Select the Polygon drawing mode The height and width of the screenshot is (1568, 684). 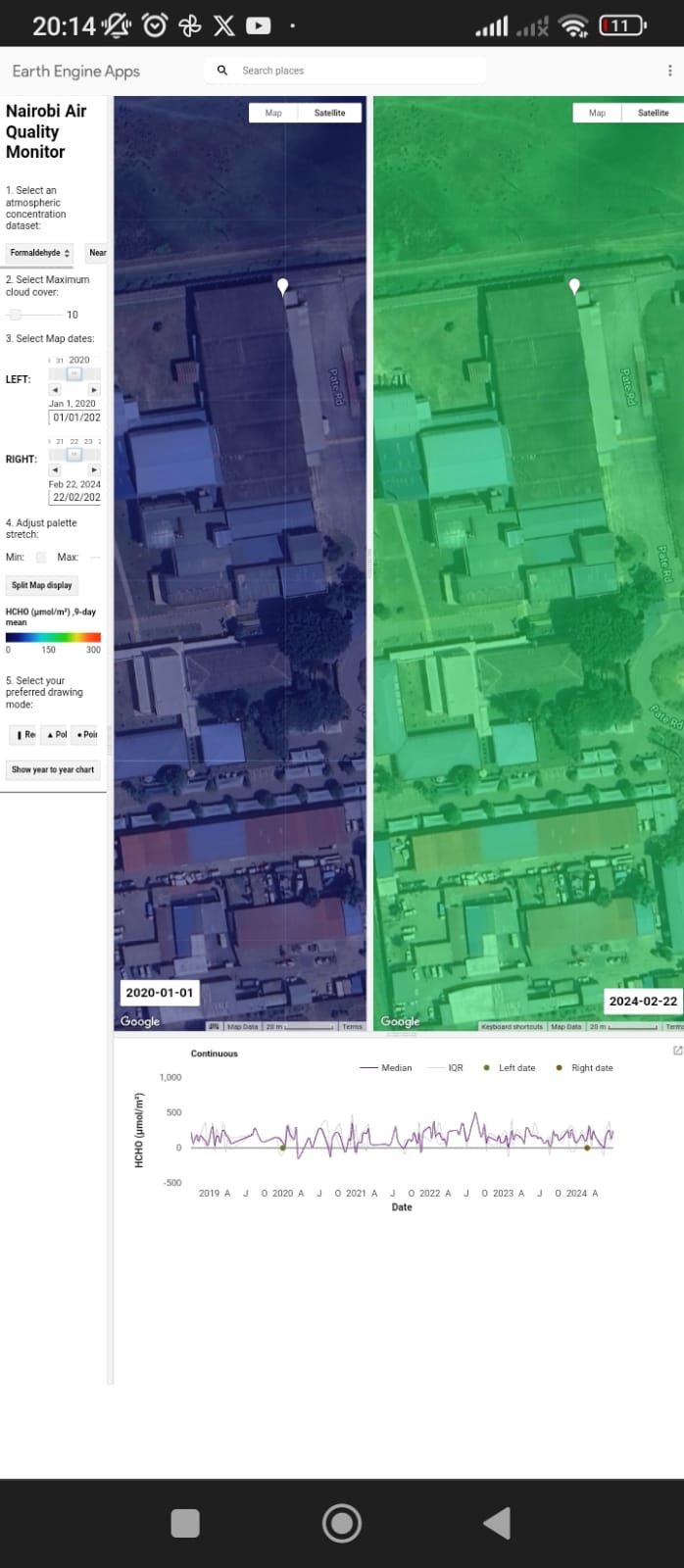click(x=55, y=735)
